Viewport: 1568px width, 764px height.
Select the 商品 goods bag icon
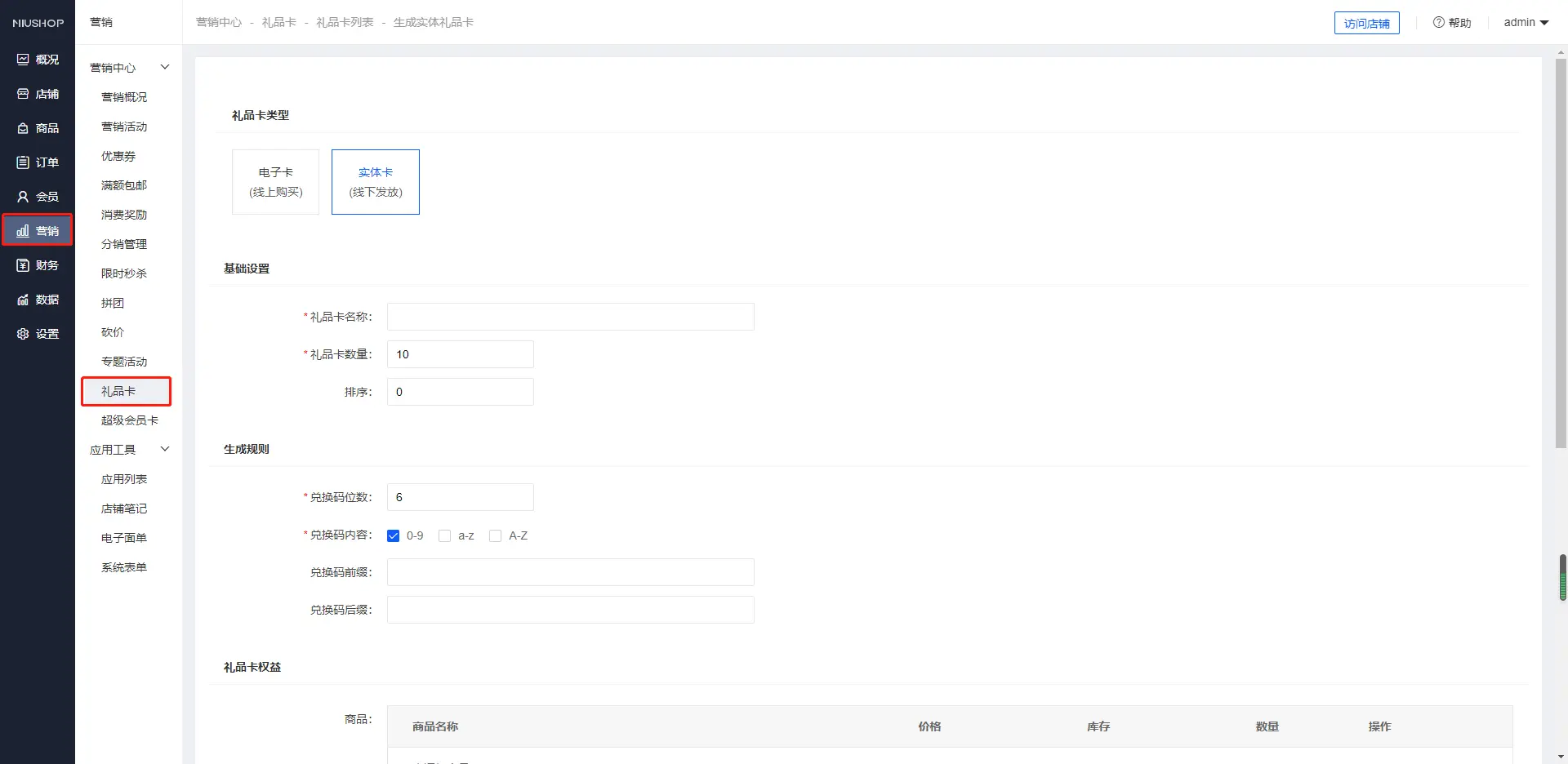tap(23, 128)
